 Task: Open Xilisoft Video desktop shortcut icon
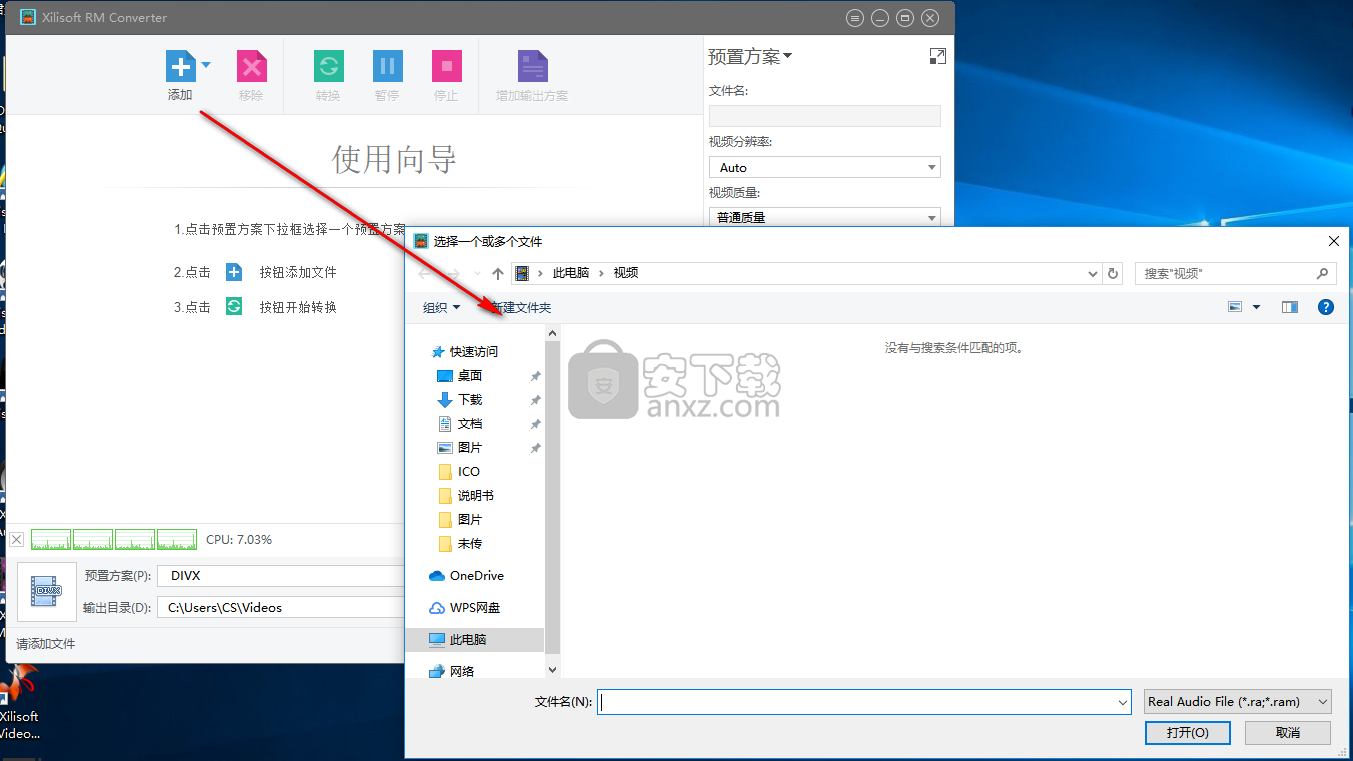[x=19, y=703]
